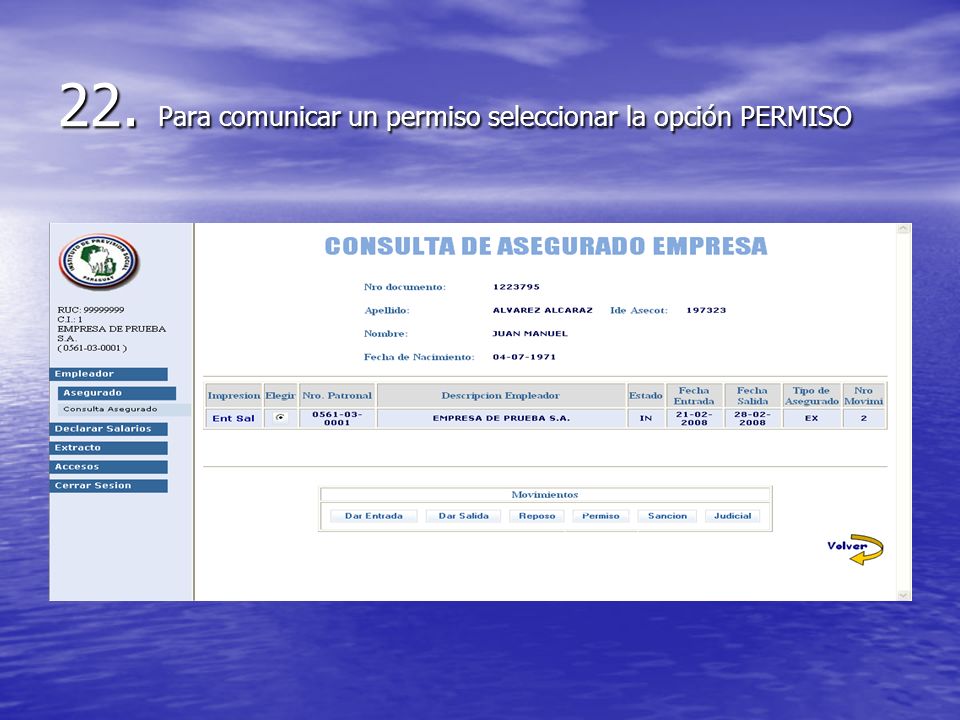Screen dimensions: 960x720
Task: Click the document number 1223795
Action: click(x=516, y=287)
